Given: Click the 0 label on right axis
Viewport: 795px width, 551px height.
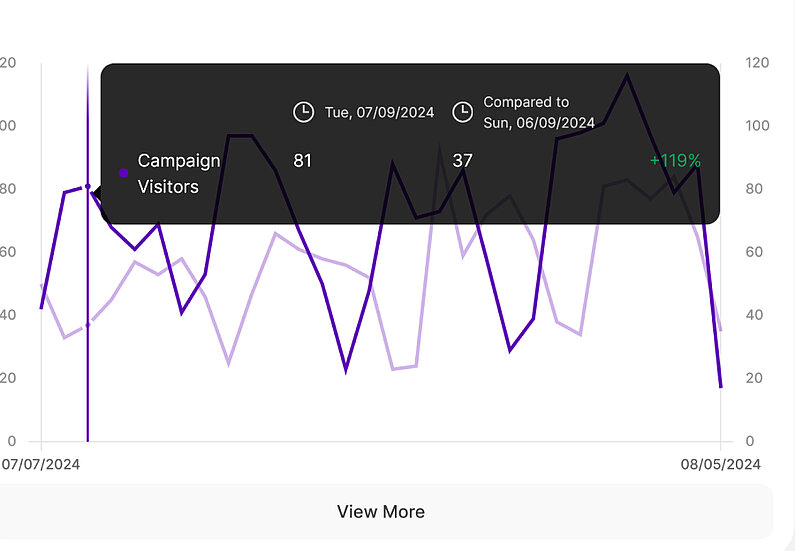Looking at the screenshot, I should (751, 441).
